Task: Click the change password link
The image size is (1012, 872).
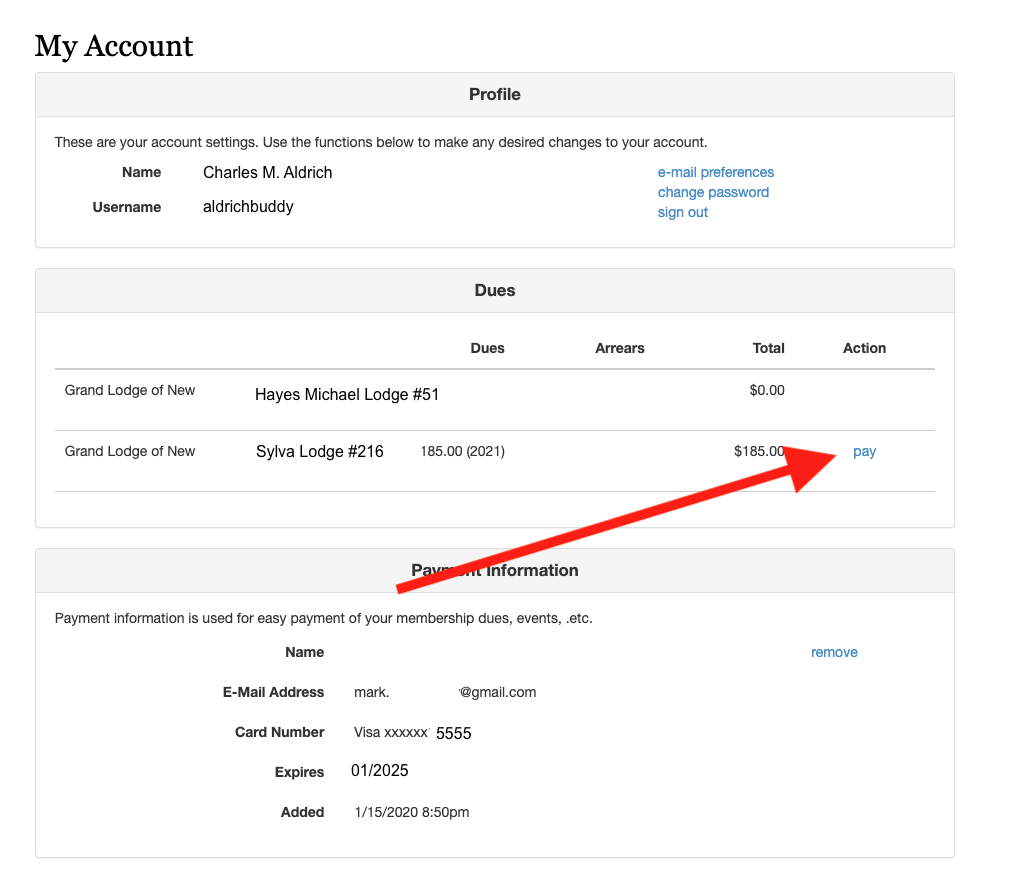Action: (x=713, y=192)
